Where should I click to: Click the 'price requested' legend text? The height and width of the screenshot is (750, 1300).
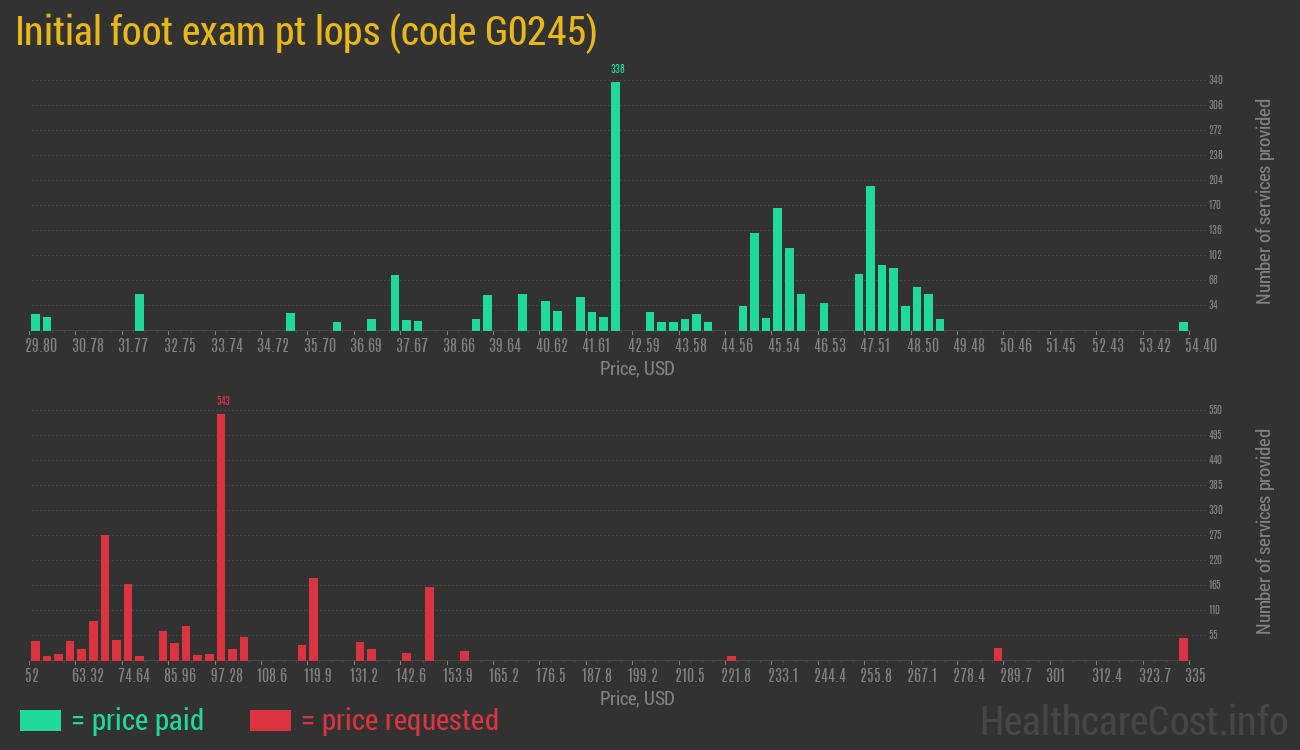pyautogui.click(x=399, y=720)
